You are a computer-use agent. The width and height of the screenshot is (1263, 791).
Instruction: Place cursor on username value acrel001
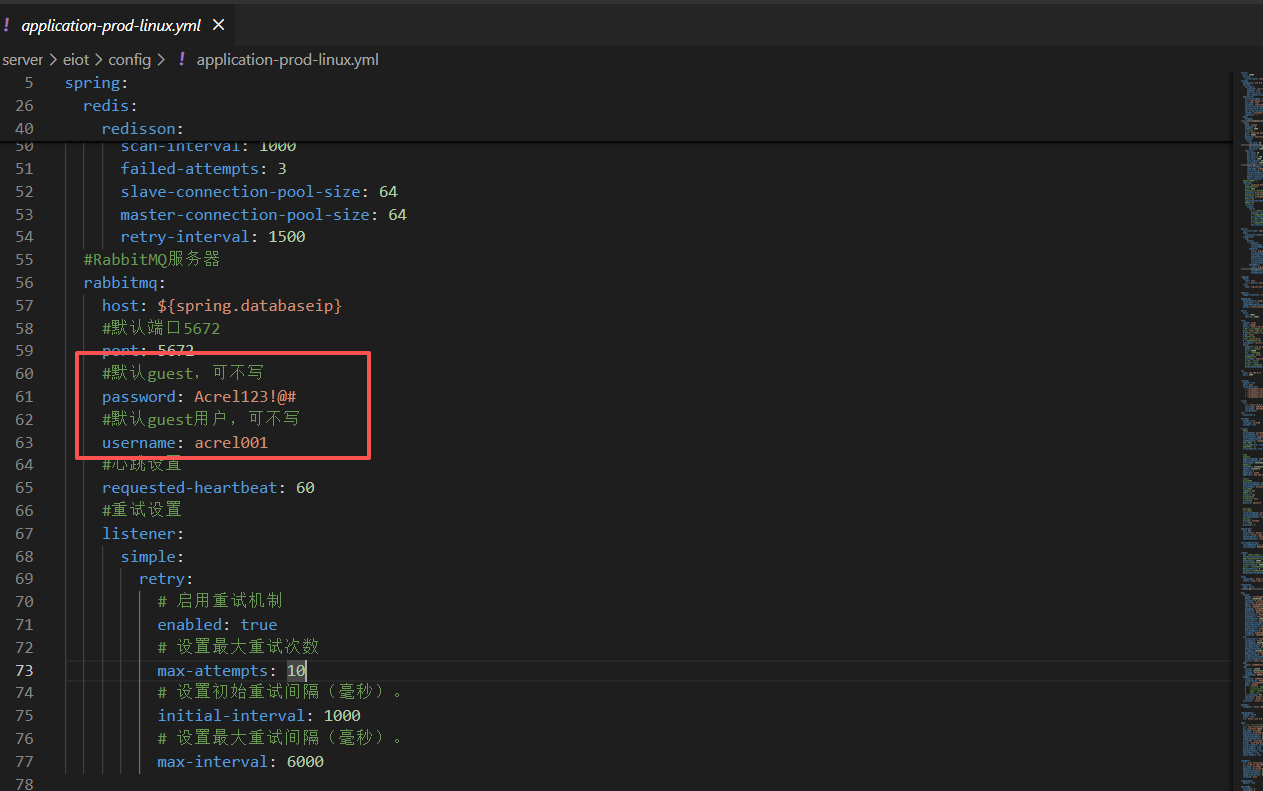point(231,443)
